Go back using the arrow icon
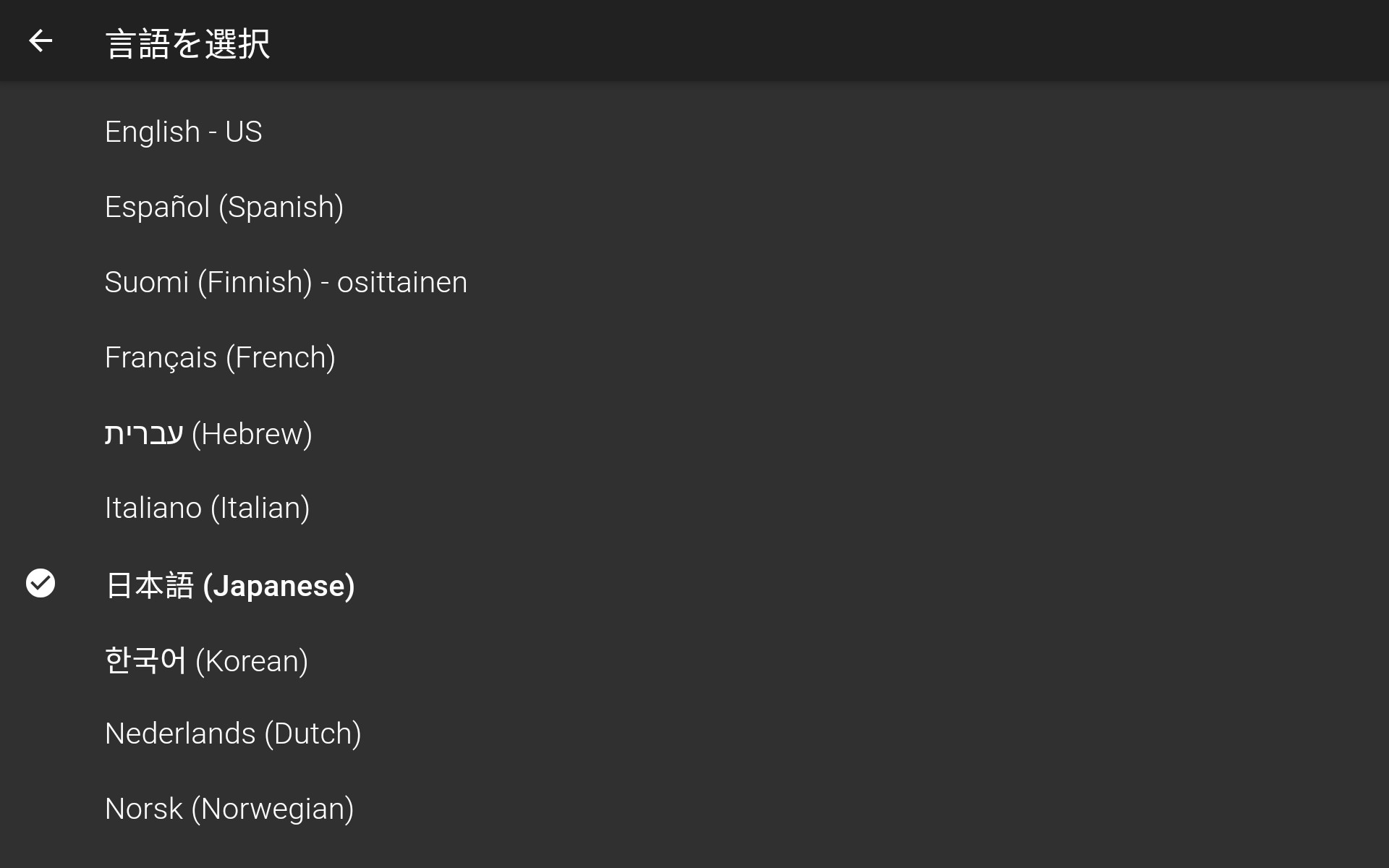The image size is (1389, 868). (41, 41)
